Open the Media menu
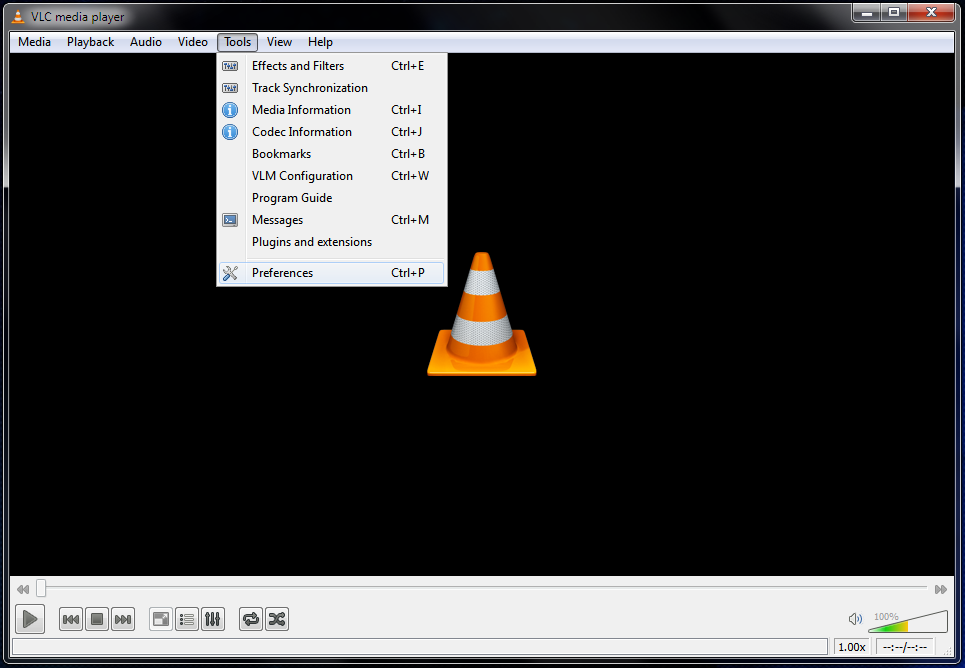 point(34,42)
